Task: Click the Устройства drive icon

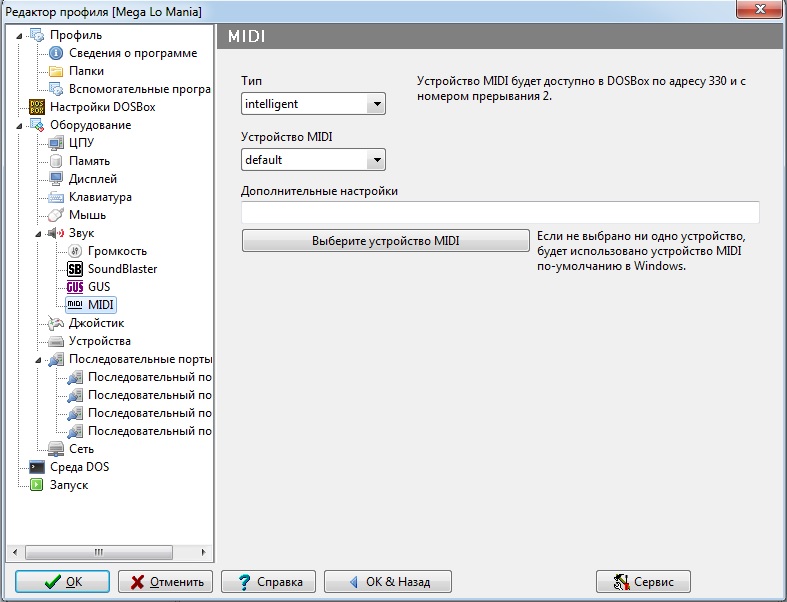Action: point(56,341)
